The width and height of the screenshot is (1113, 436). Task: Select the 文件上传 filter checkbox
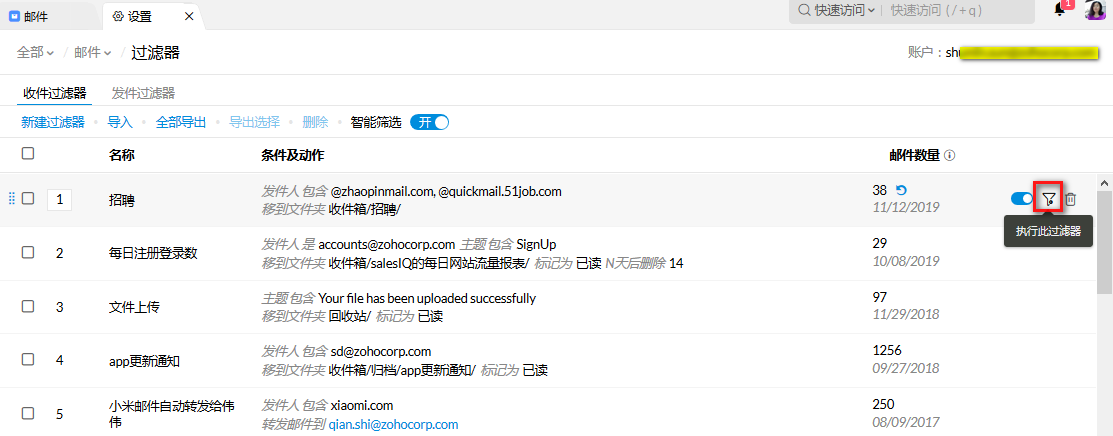28,306
